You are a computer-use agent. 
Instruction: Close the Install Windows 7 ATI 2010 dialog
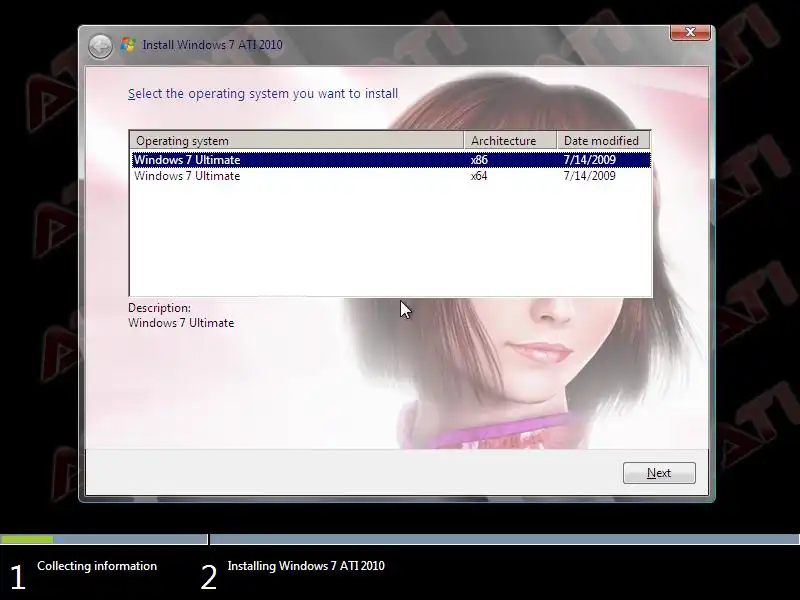(690, 32)
